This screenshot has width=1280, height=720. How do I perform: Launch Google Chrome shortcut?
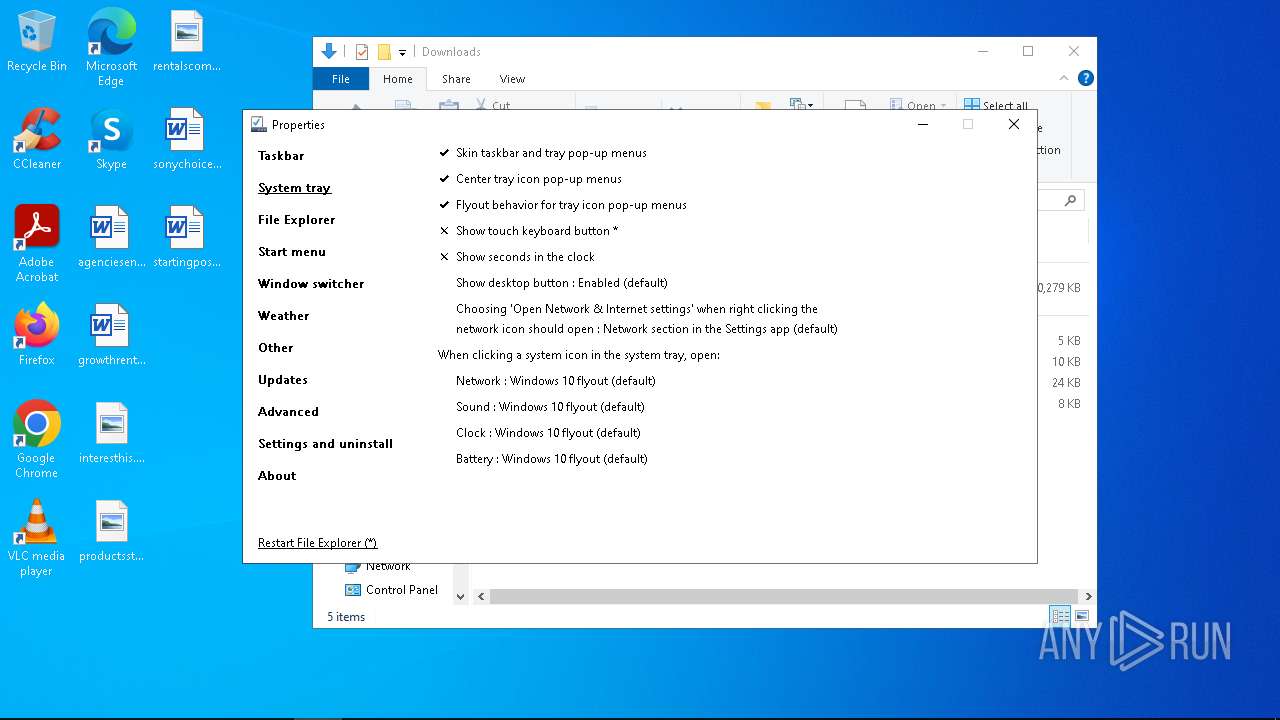click(x=37, y=439)
